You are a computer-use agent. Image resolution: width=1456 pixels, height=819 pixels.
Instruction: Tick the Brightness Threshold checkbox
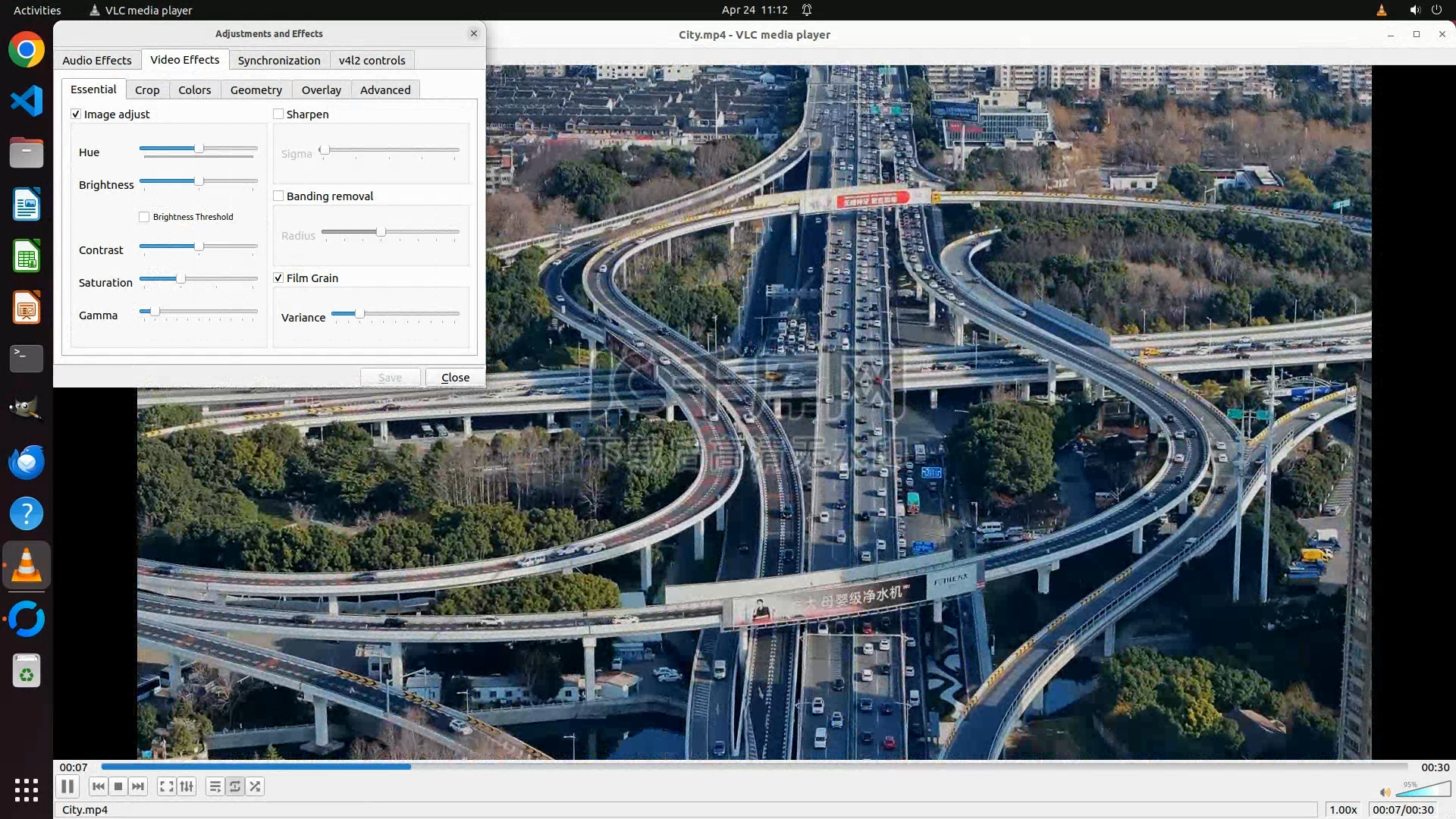click(x=144, y=217)
